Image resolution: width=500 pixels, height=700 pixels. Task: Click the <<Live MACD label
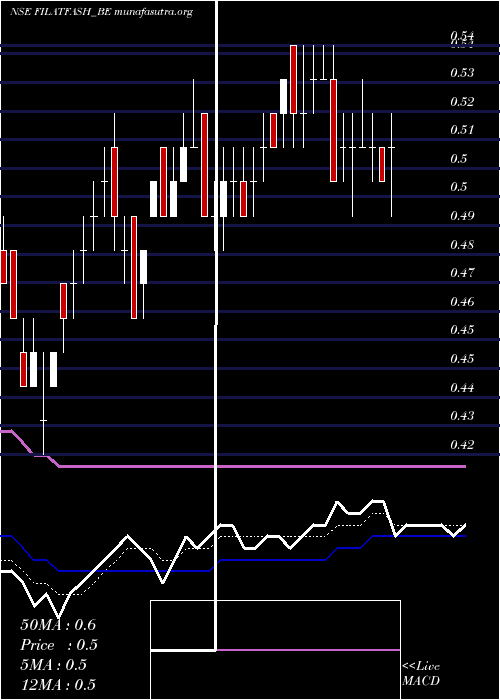click(421, 674)
